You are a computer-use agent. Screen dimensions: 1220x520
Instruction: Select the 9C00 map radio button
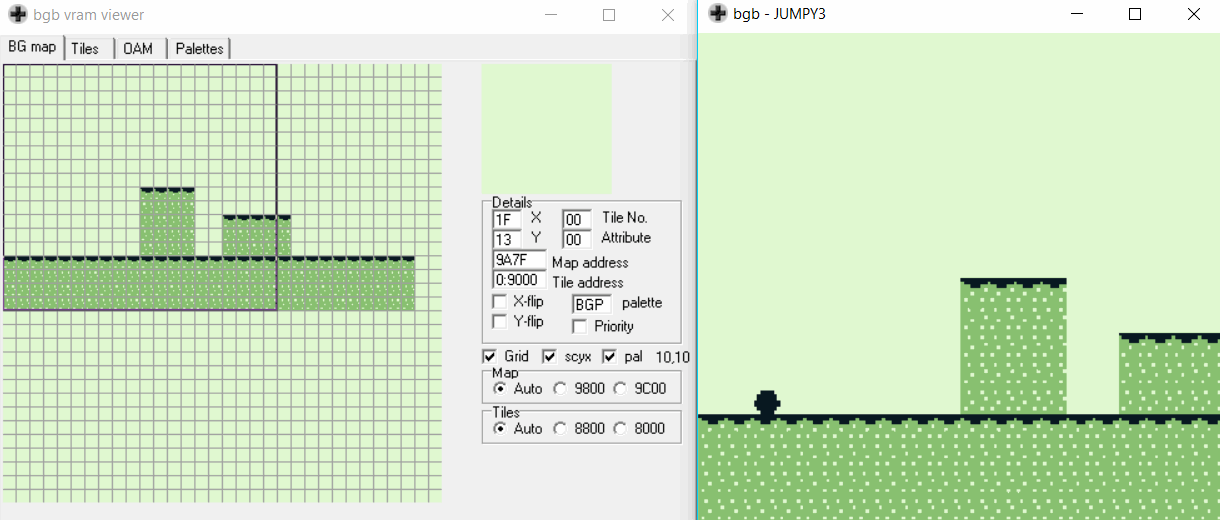click(620, 388)
